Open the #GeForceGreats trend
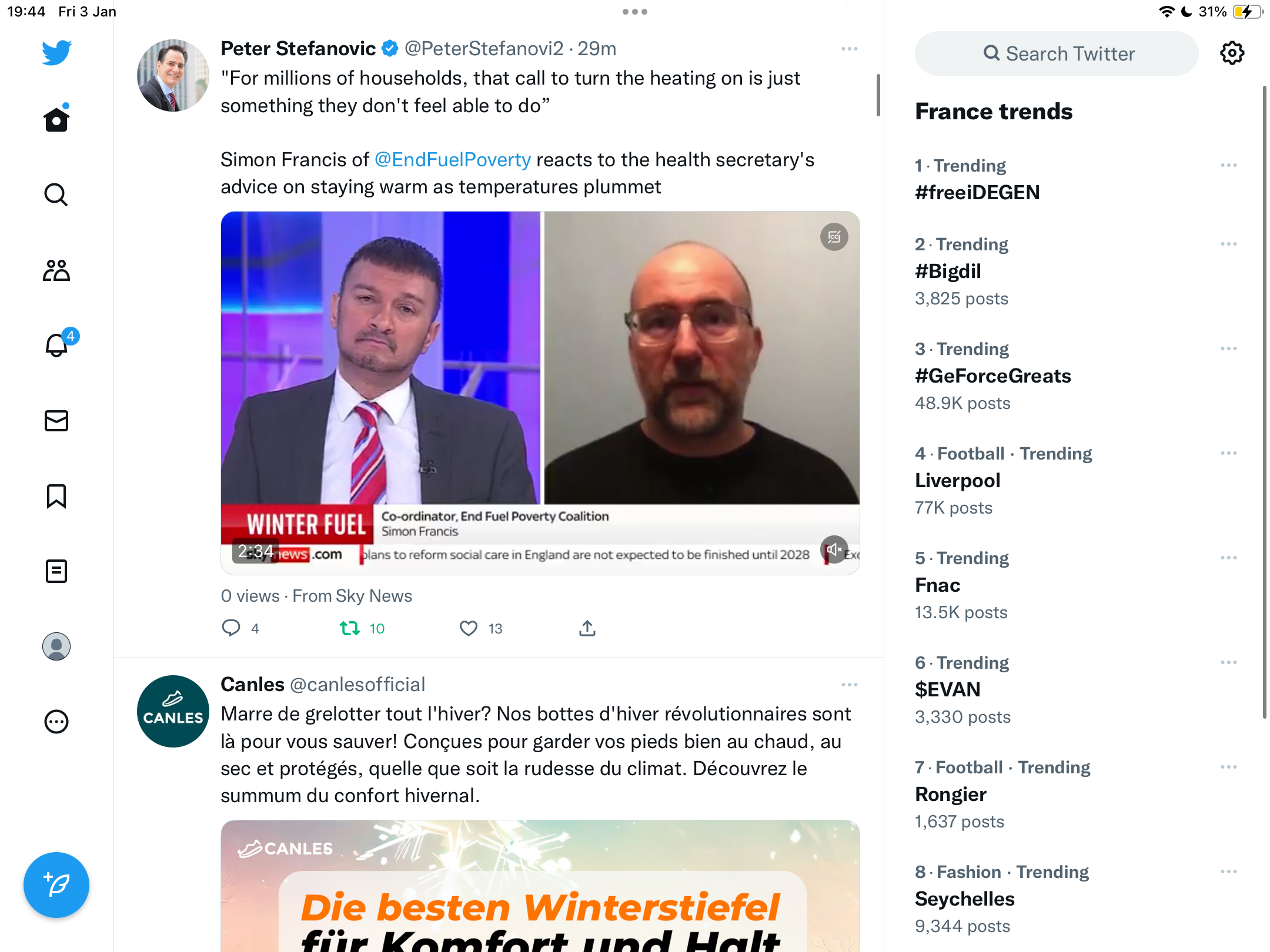Image resolution: width=1270 pixels, height=952 pixels. 993,376
